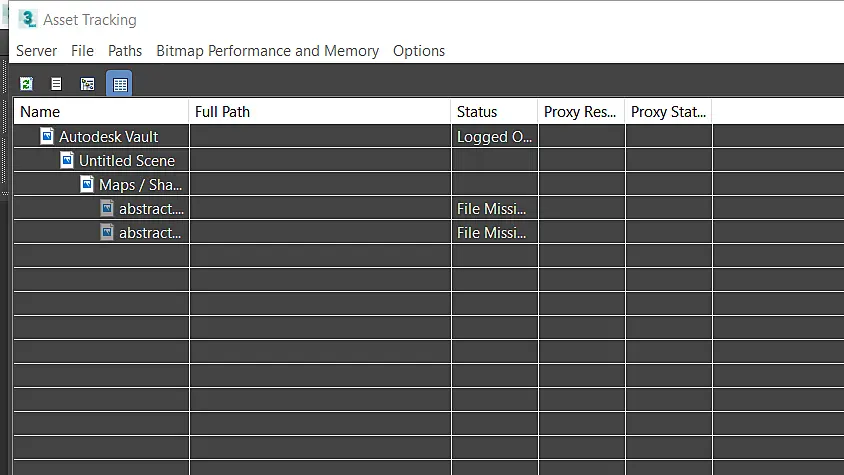844x475 pixels.
Task: Select the Table View icon
Action: (119, 84)
